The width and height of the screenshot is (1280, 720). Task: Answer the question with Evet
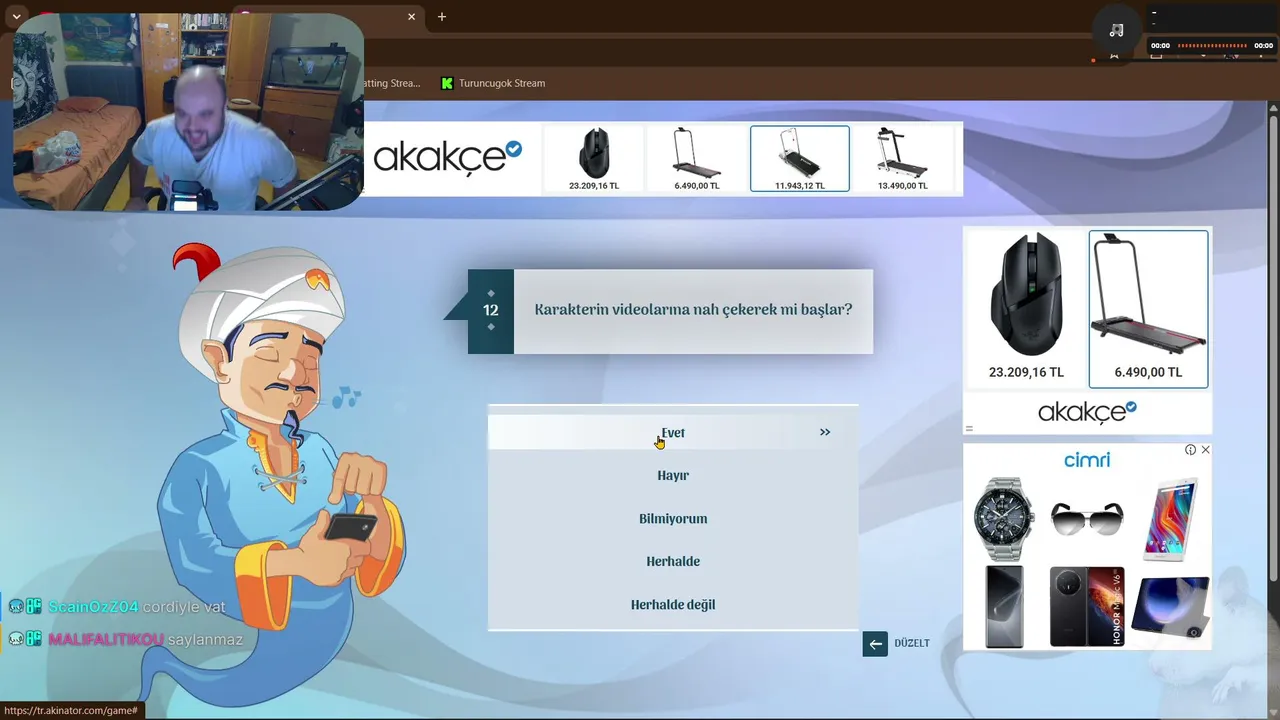pyautogui.click(x=673, y=432)
